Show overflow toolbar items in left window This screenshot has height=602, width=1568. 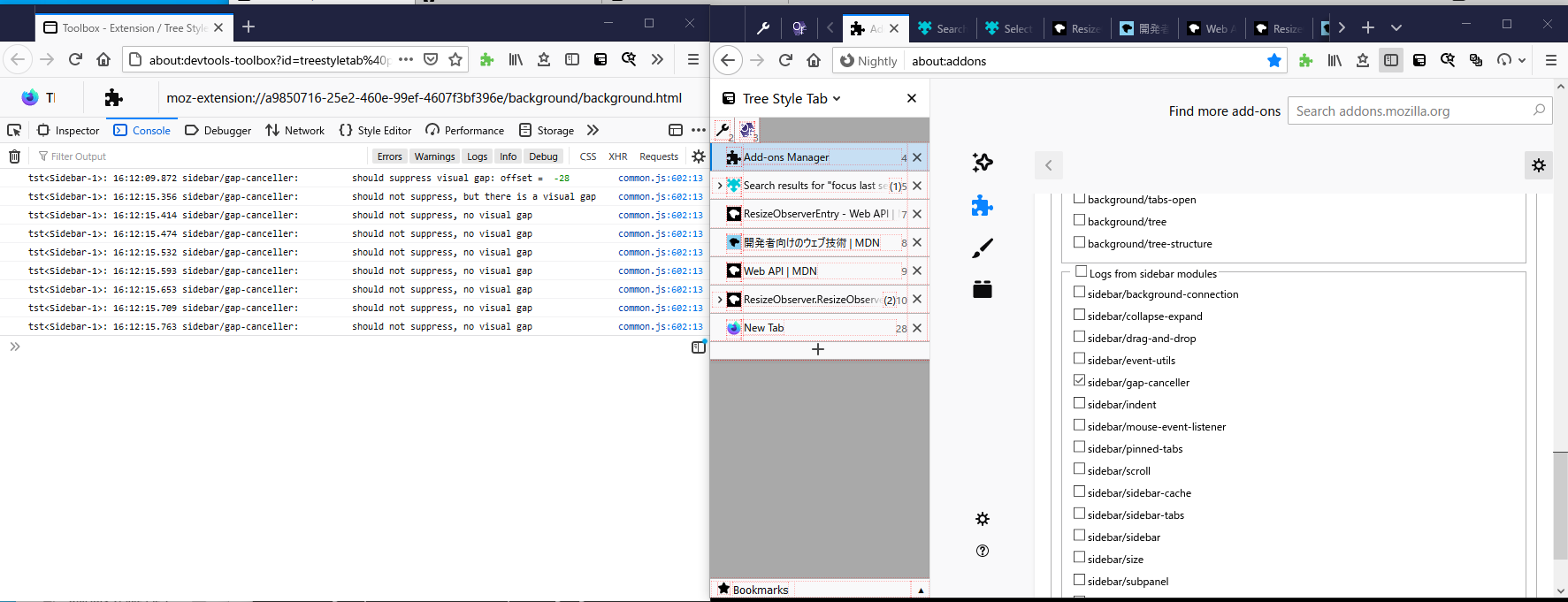657,59
